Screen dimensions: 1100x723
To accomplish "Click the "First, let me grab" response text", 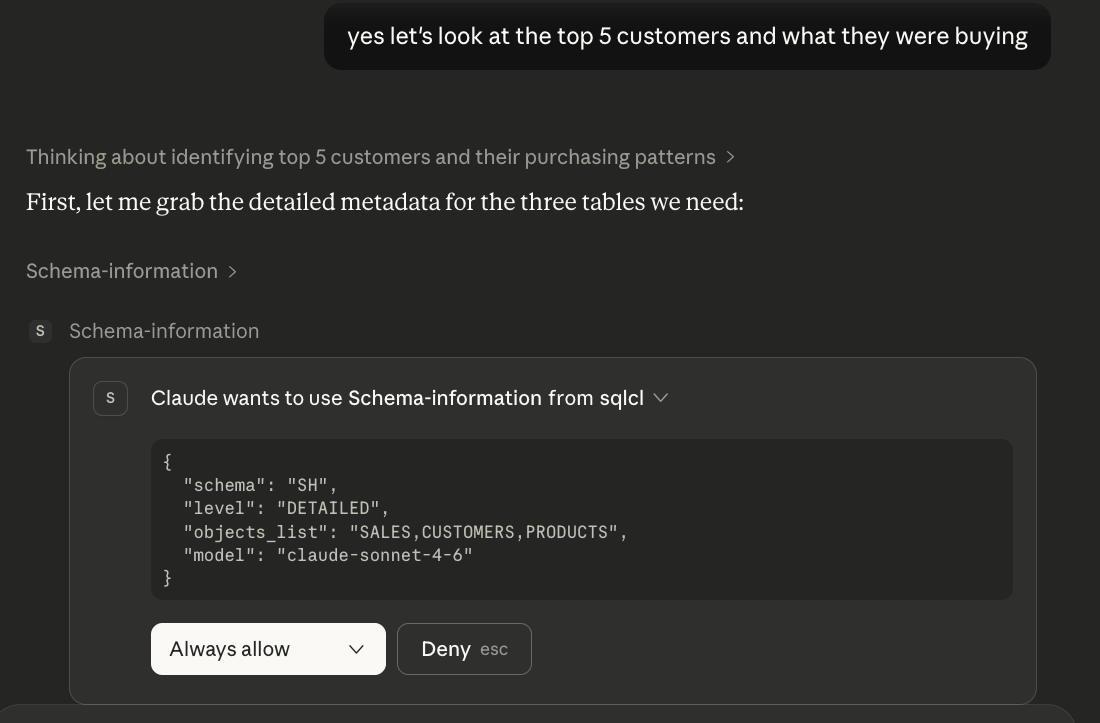I will point(385,203).
